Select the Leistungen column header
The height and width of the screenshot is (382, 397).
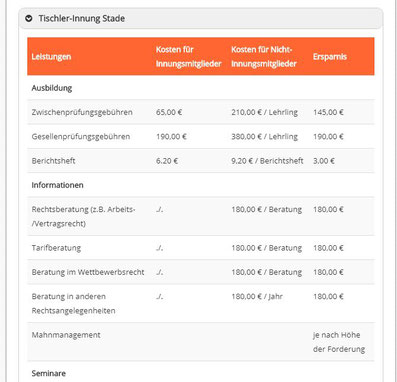coord(51,56)
